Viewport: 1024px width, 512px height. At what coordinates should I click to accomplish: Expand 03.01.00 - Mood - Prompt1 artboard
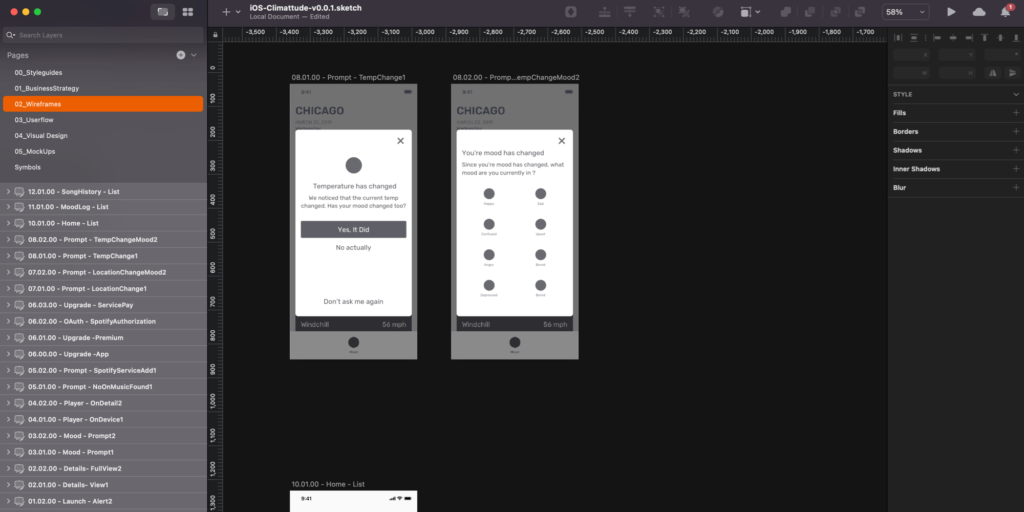tap(8, 452)
